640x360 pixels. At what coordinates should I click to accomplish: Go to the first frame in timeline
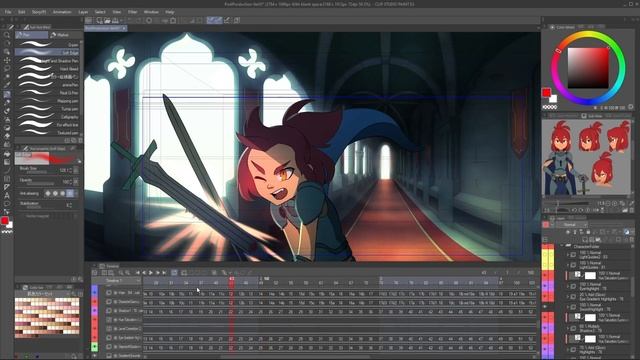pos(138,273)
